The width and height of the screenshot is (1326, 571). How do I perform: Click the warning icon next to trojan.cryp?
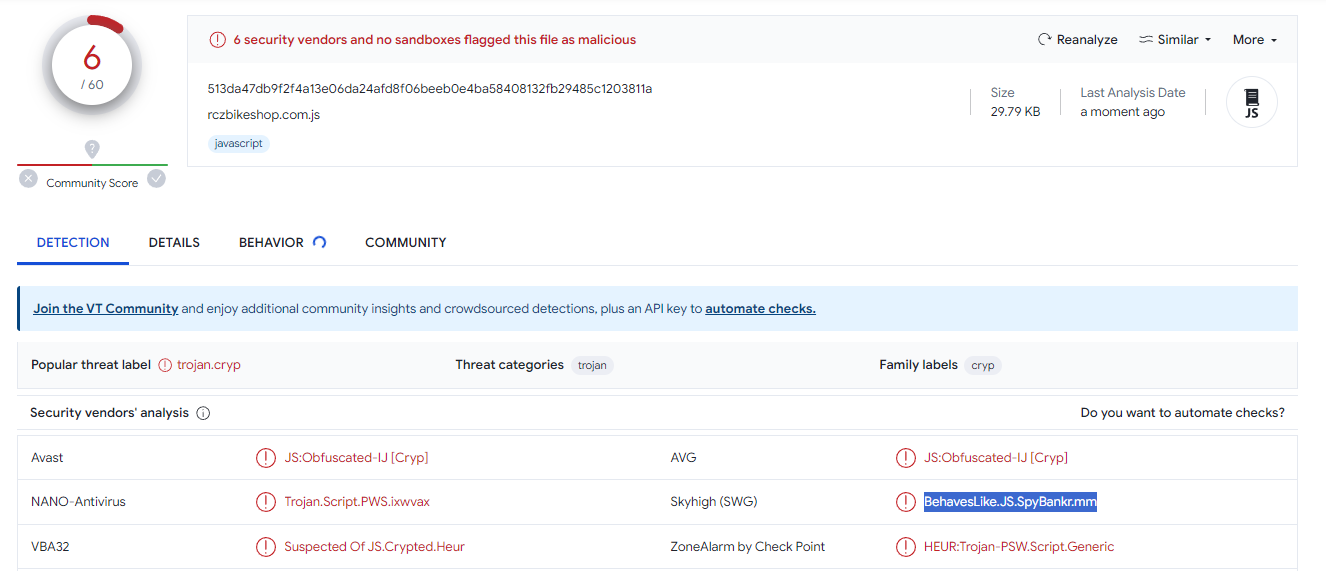pos(165,365)
